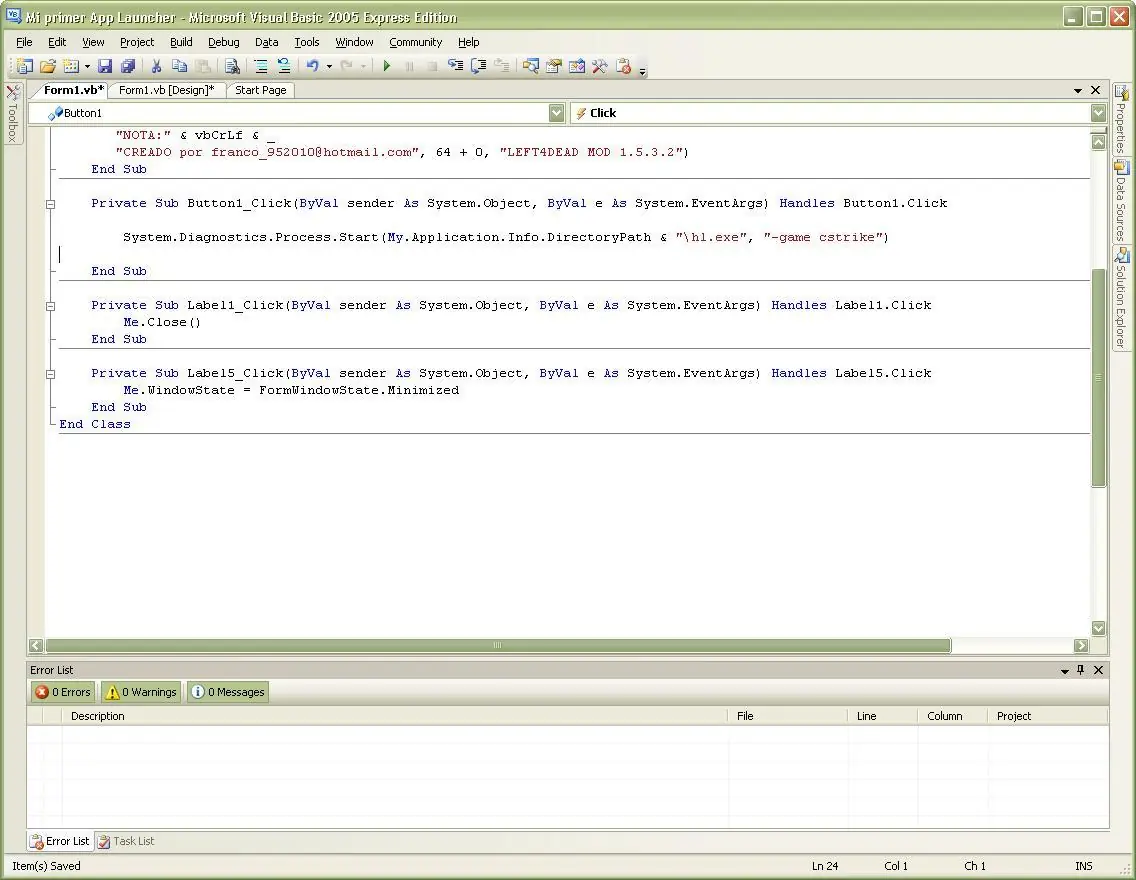Screen dimensions: 1136x880
Task: Switch to Form1.vb [Design] tab
Action: 167,90
